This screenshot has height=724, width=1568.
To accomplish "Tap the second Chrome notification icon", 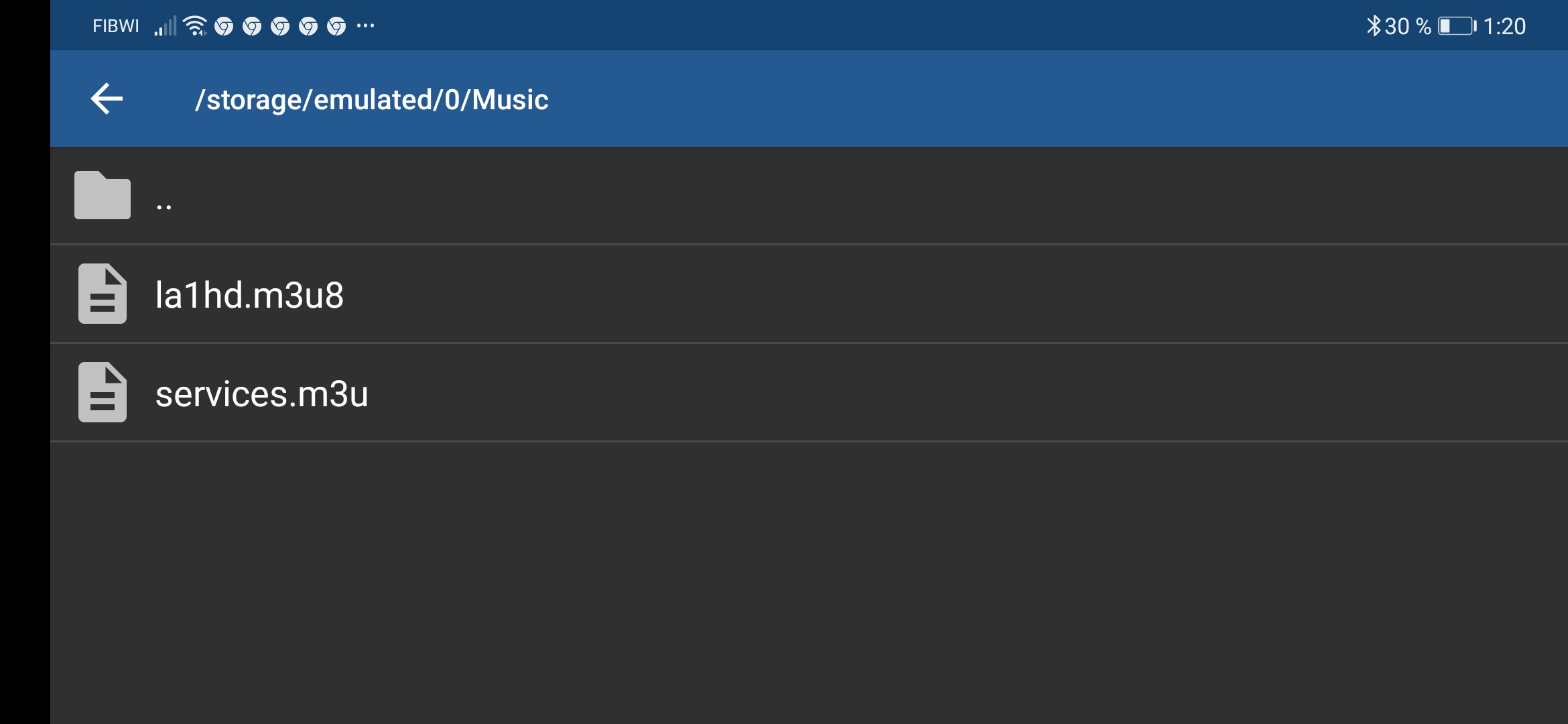I will [x=252, y=26].
